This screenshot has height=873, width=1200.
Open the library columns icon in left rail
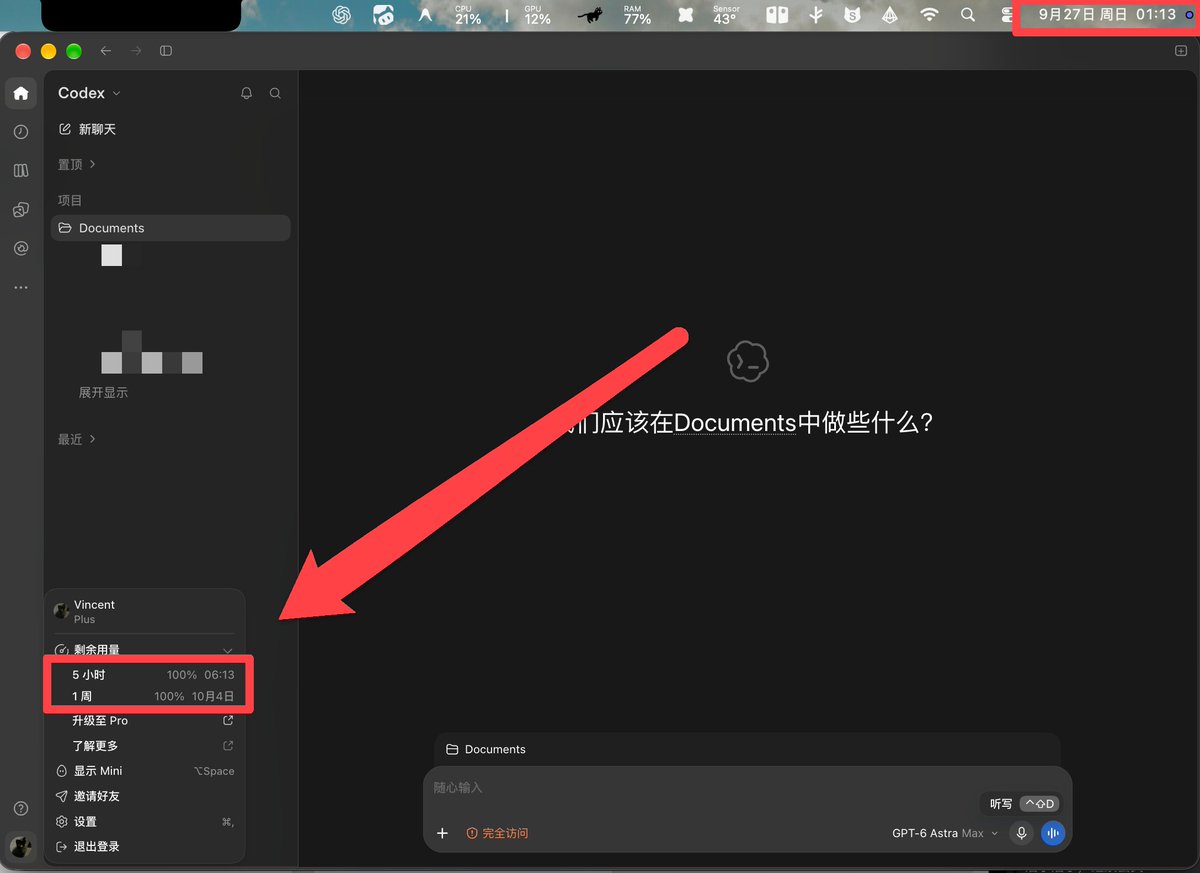click(21, 171)
